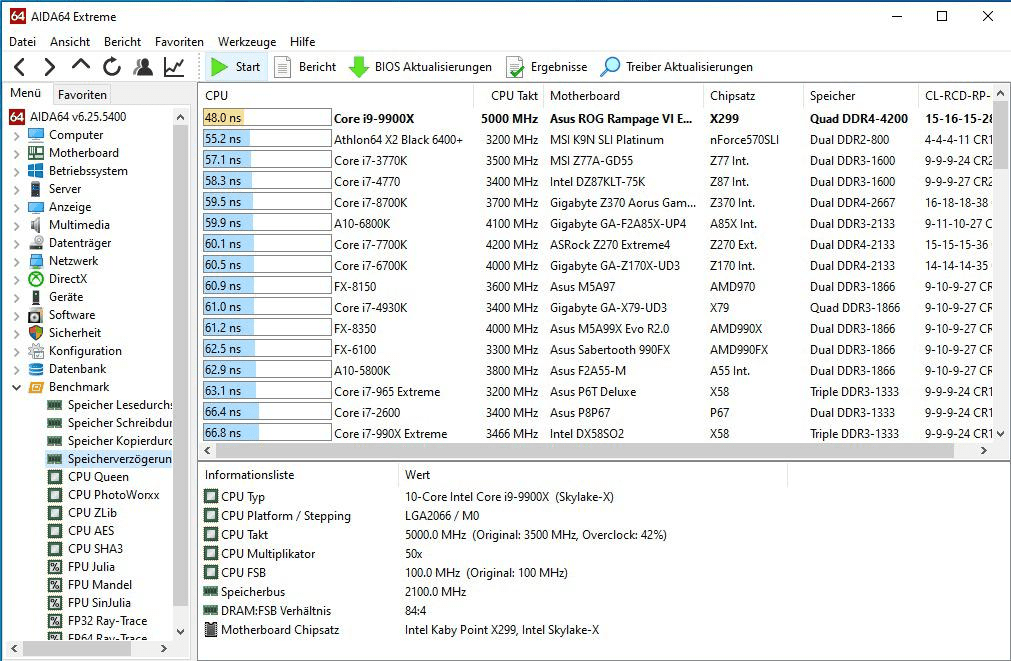Screen dimensions: 1011x661
Task: Expand the Multimedia tree node
Action: point(17,226)
